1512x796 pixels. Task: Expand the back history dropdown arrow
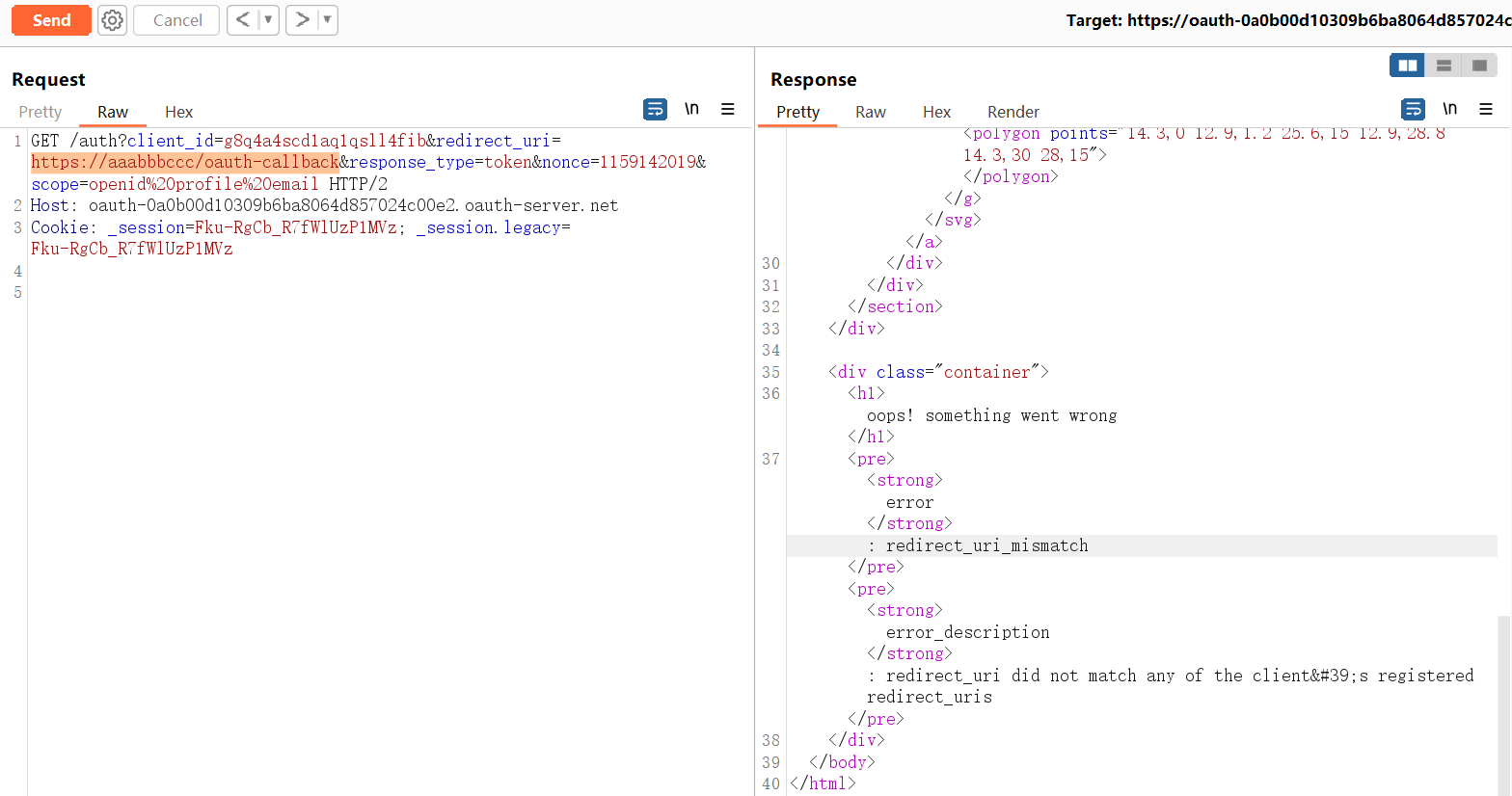coord(268,20)
